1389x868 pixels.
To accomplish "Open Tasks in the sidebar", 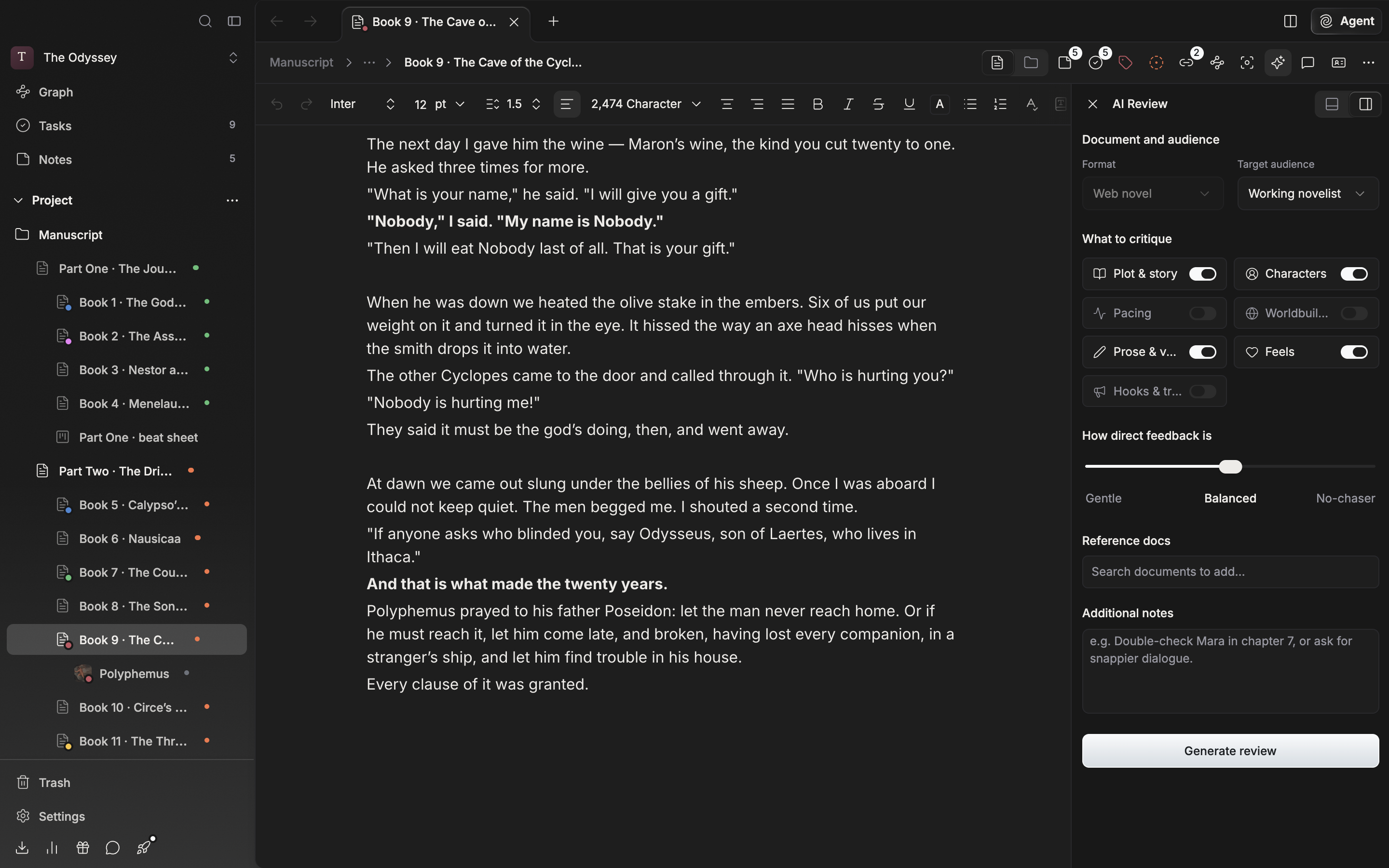I will [x=126, y=126].
